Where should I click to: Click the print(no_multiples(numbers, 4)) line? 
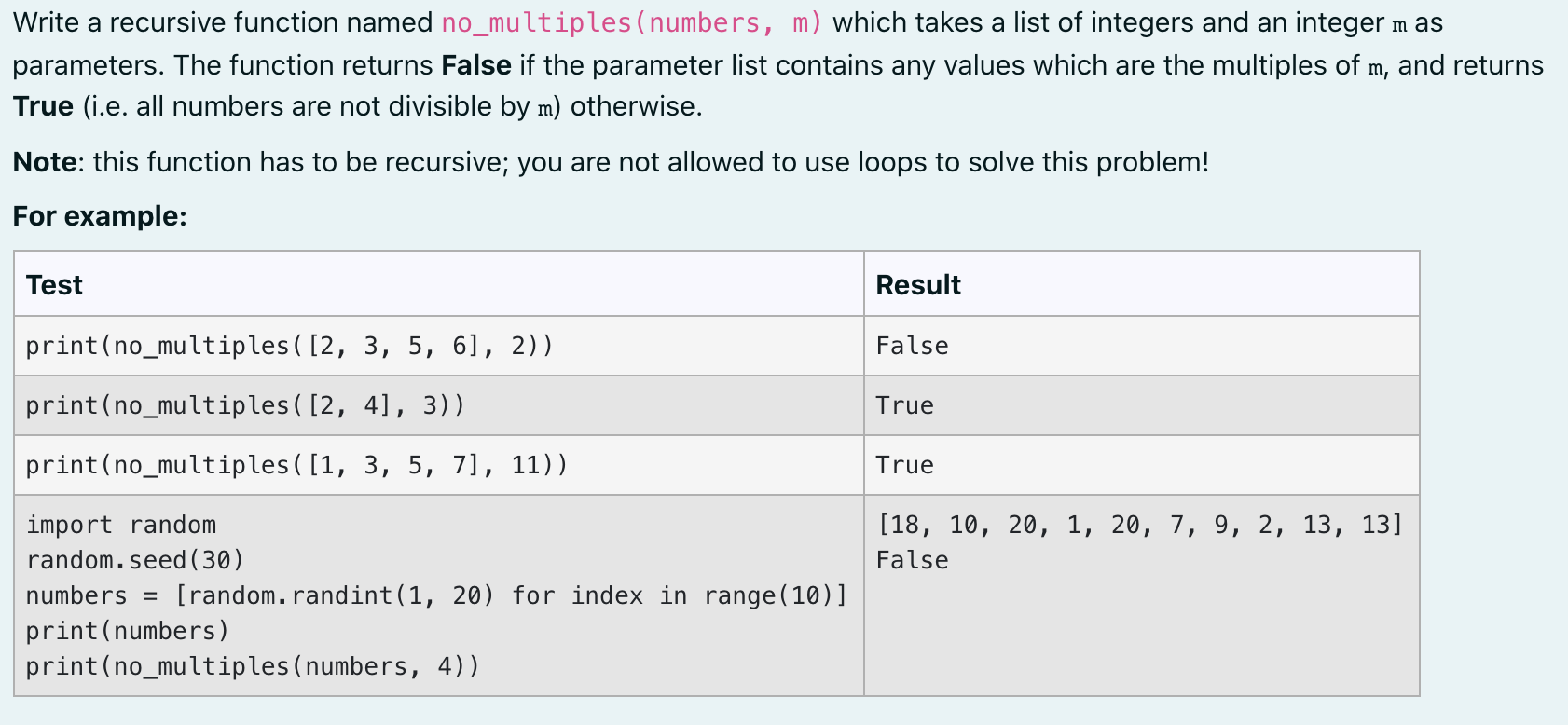tap(253, 666)
